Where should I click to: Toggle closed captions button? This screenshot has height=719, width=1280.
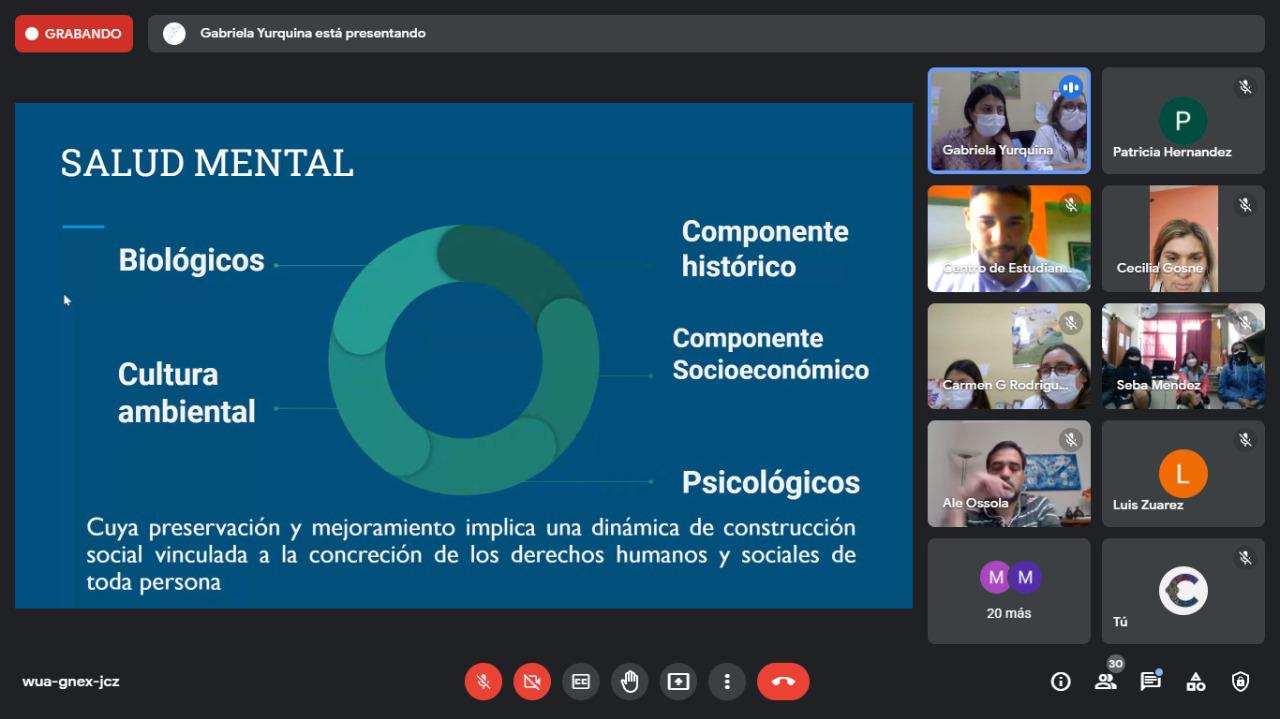pyautogui.click(x=581, y=682)
